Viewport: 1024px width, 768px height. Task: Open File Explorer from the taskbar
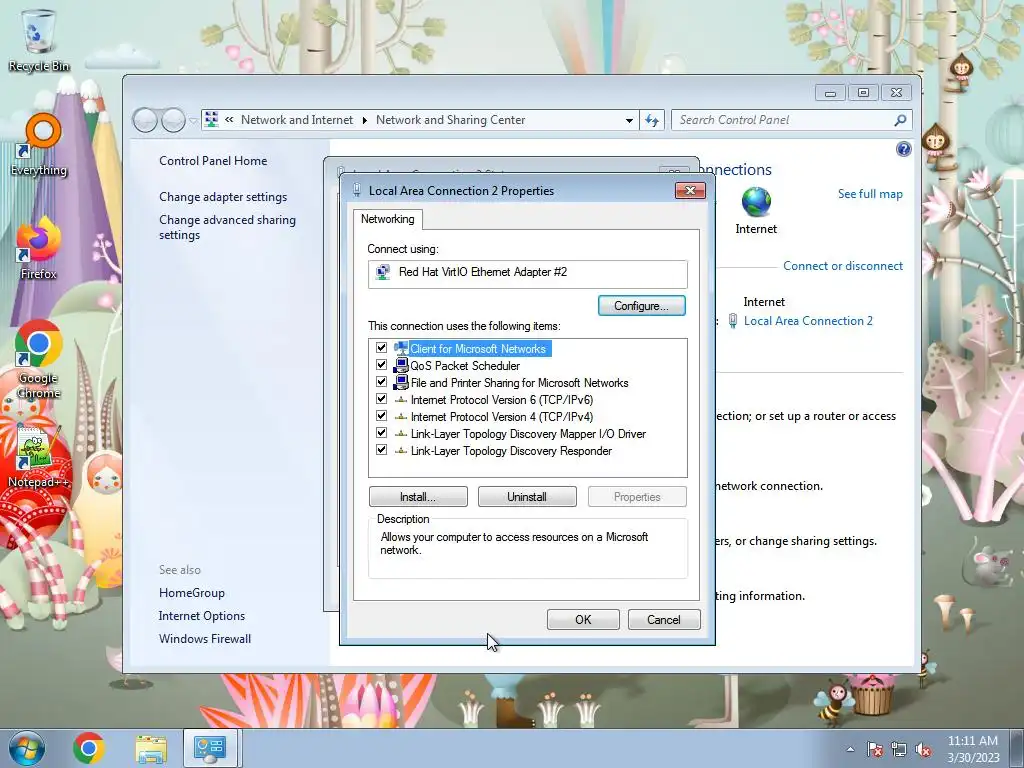[151, 748]
